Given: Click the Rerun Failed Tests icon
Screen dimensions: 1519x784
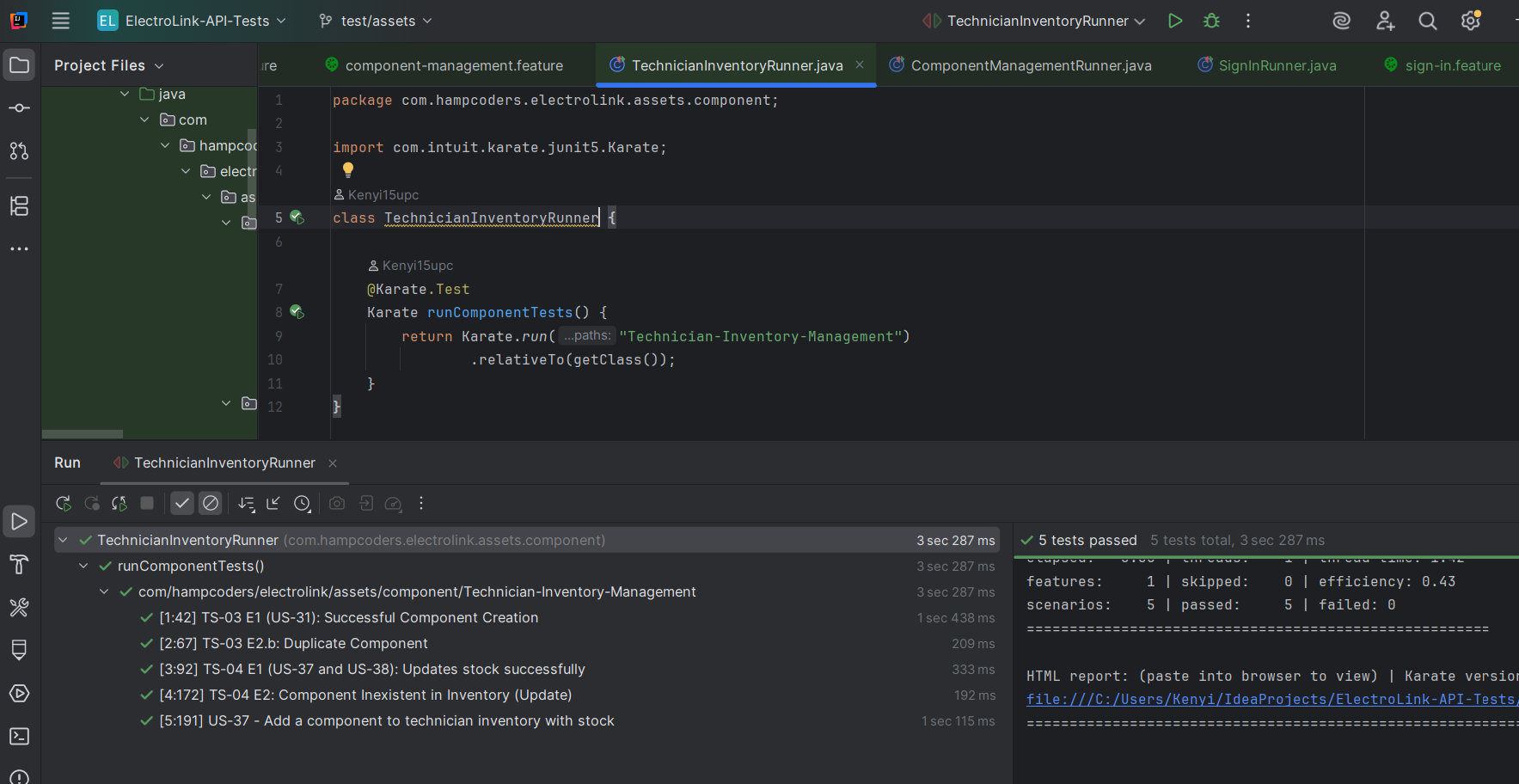Looking at the screenshot, I should tap(91, 504).
